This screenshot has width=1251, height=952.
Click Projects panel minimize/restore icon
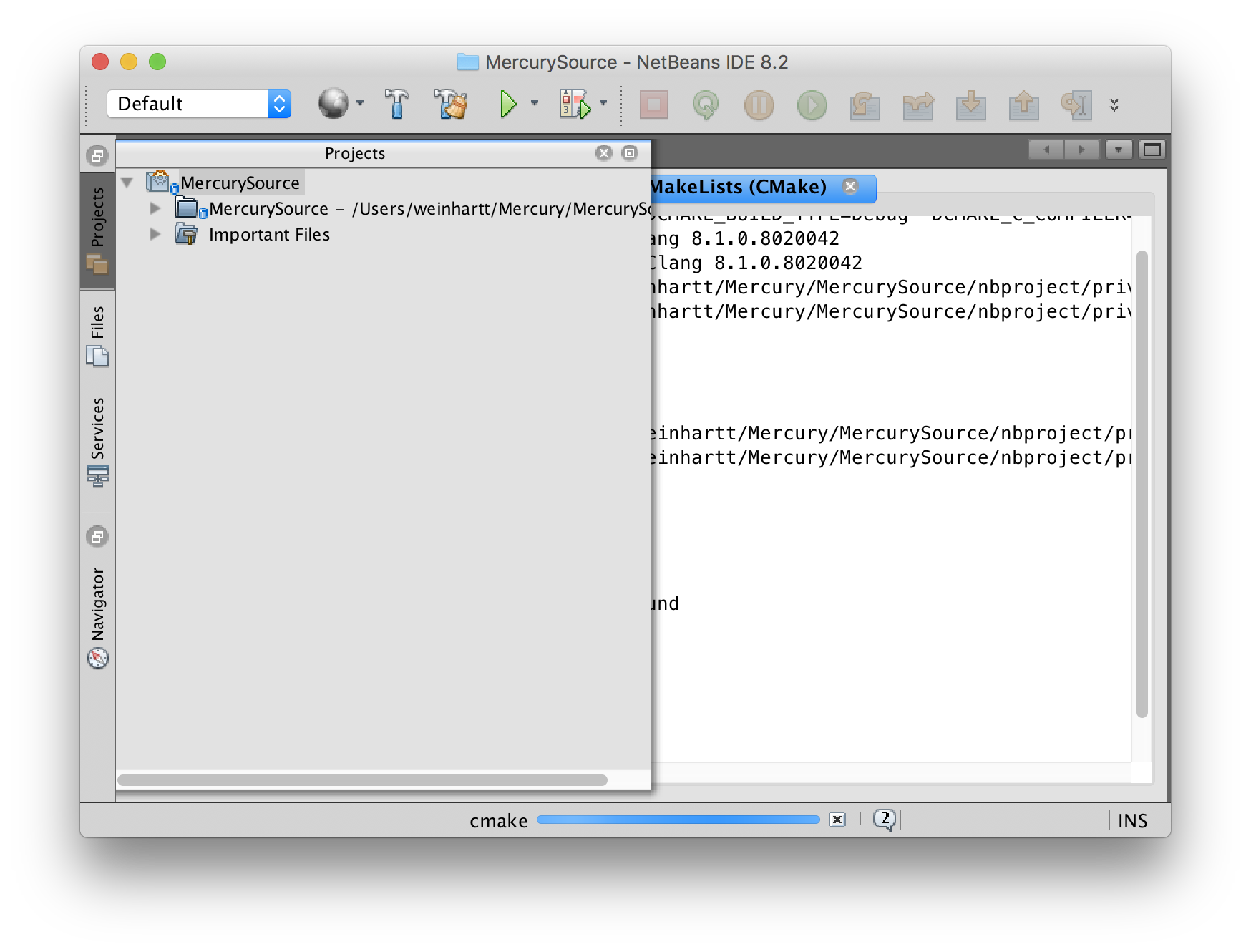[630, 152]
